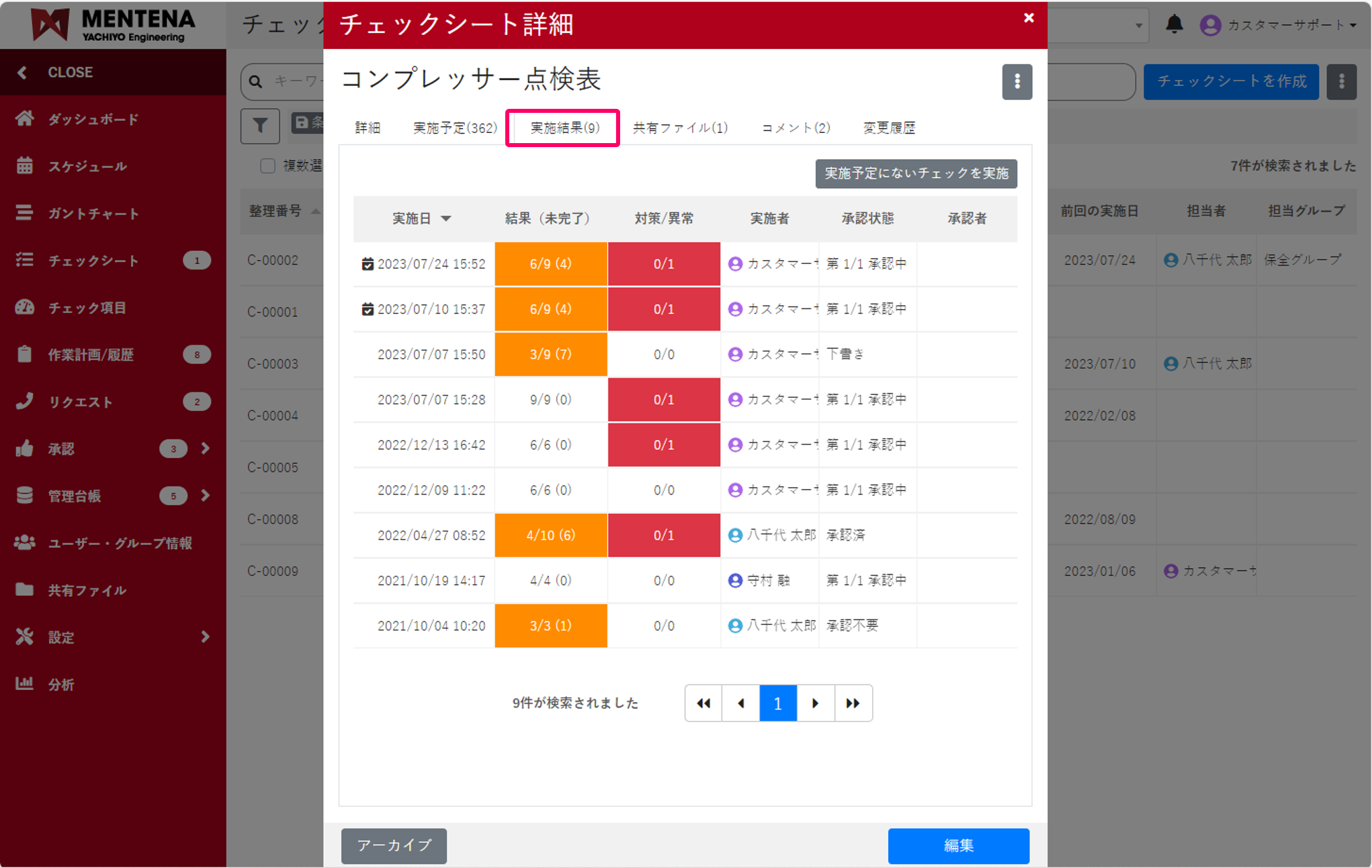Click the 編集 button
This screenshot has width=1372, height=868.
click(x=959, y=846)
